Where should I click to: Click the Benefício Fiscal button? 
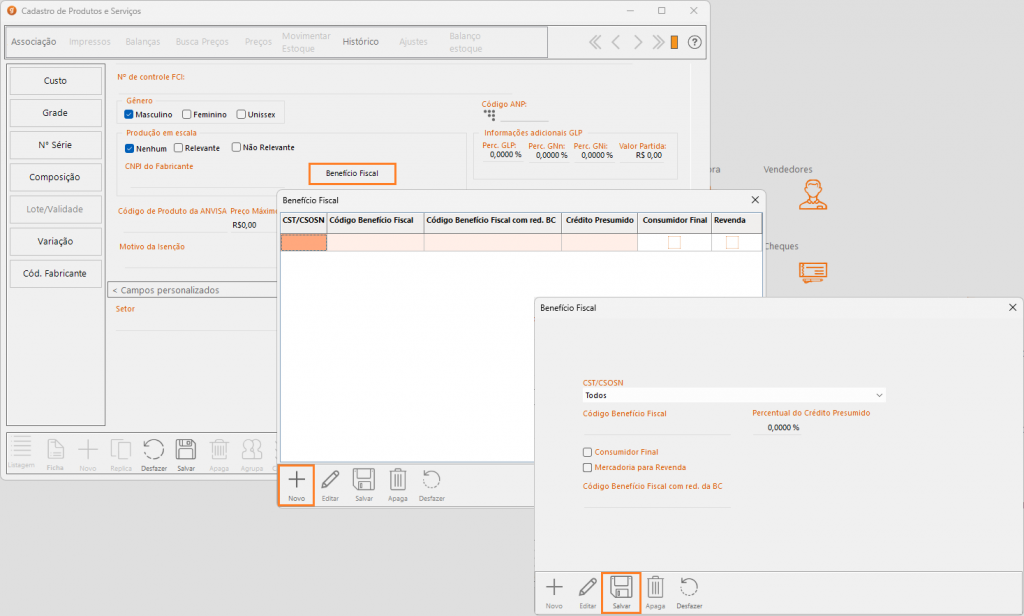coord(352,174)
